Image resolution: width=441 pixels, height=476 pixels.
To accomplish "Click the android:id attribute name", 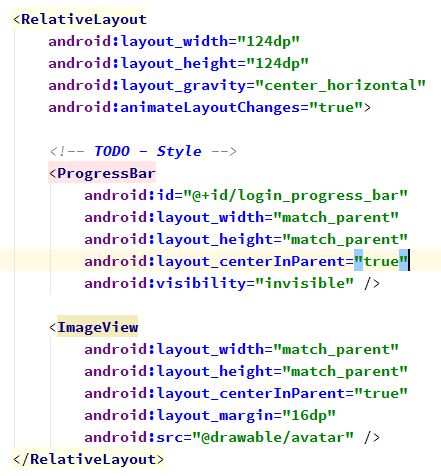I will coord(129,195).
